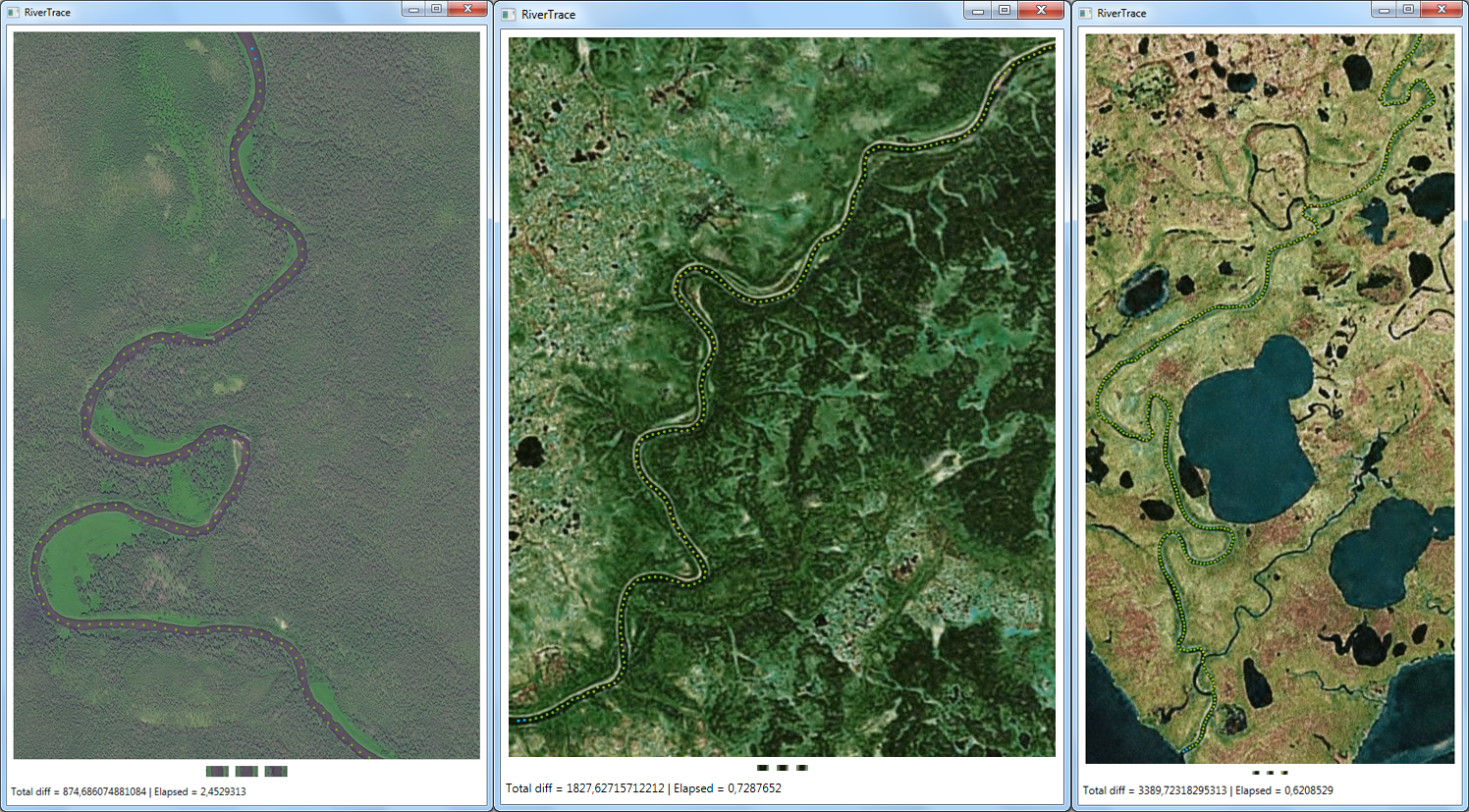This screenshot has width=1469, height=812.
Task: Minimize the left RiverTrace window
Action: click(413, 9)
